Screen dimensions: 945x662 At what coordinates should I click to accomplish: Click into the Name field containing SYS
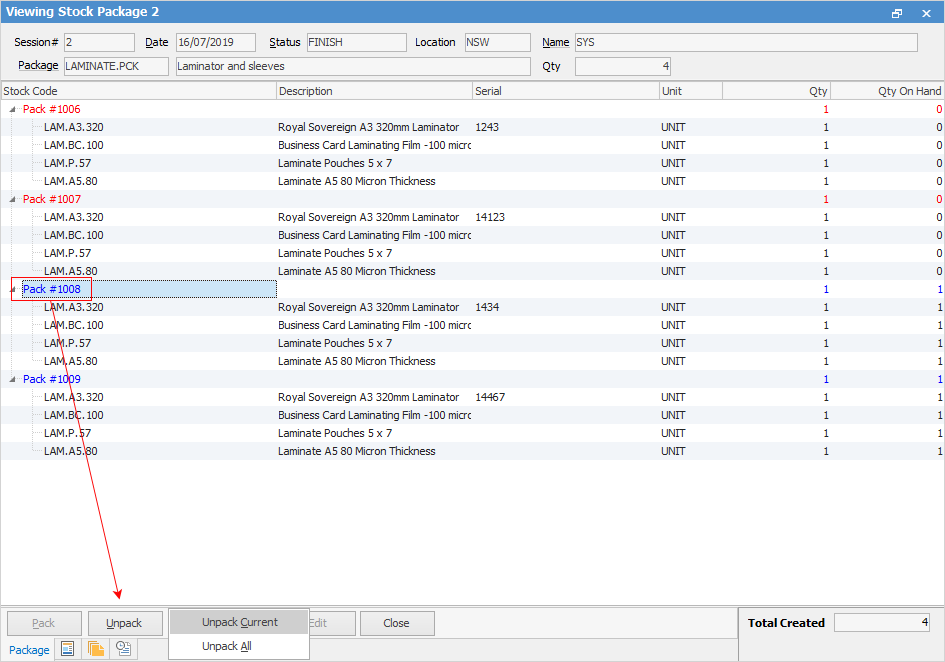click(x=744, y=43)
